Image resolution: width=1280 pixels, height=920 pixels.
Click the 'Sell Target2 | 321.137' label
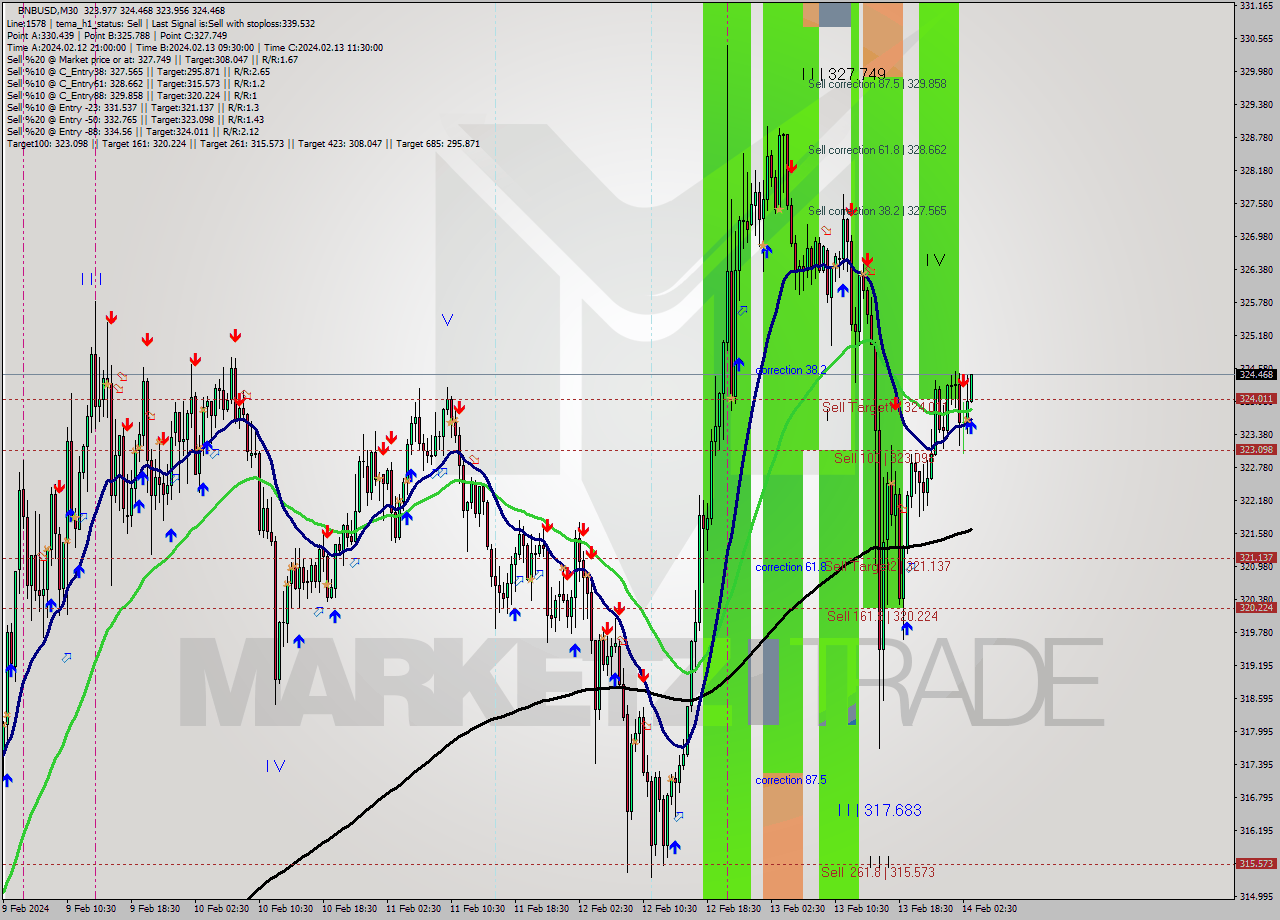tap(887, 566)
